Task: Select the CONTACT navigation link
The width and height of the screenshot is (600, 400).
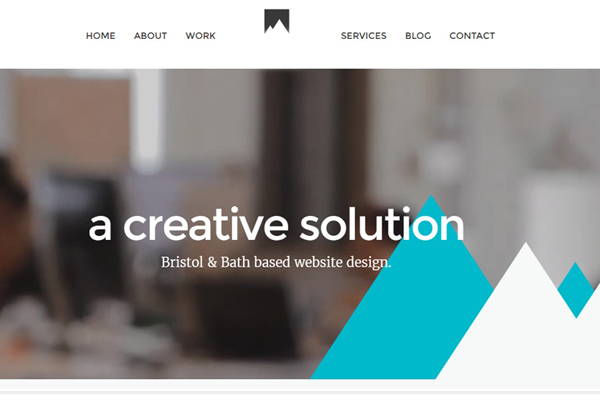Action: (472, 36)
